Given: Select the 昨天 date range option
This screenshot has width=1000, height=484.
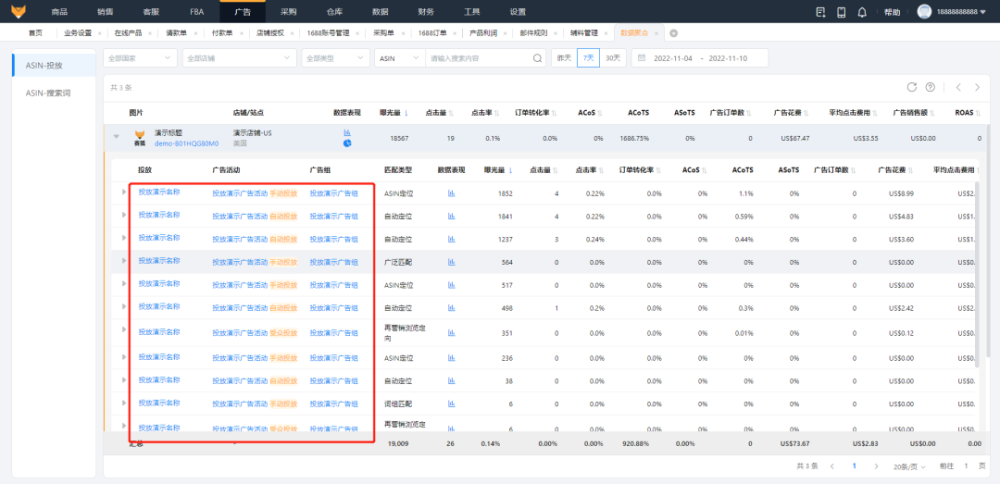Looking at the screenshot, I should click(x=564, y=58).
